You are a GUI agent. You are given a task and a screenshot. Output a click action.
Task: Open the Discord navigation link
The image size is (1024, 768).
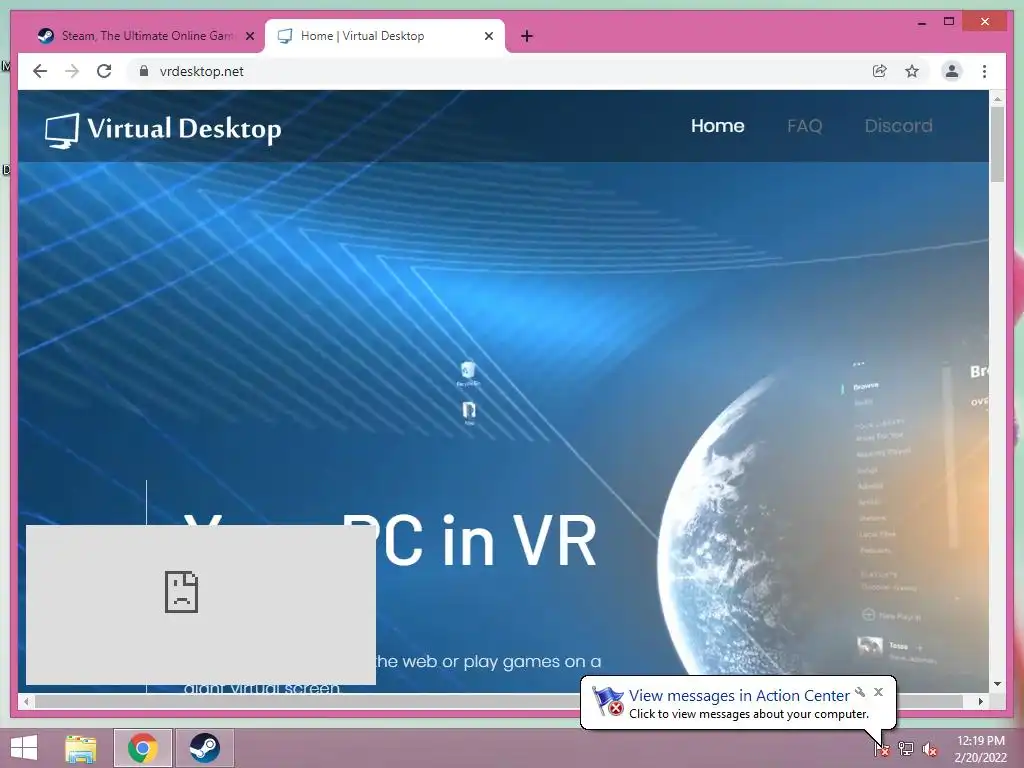[x=898, y=125]
